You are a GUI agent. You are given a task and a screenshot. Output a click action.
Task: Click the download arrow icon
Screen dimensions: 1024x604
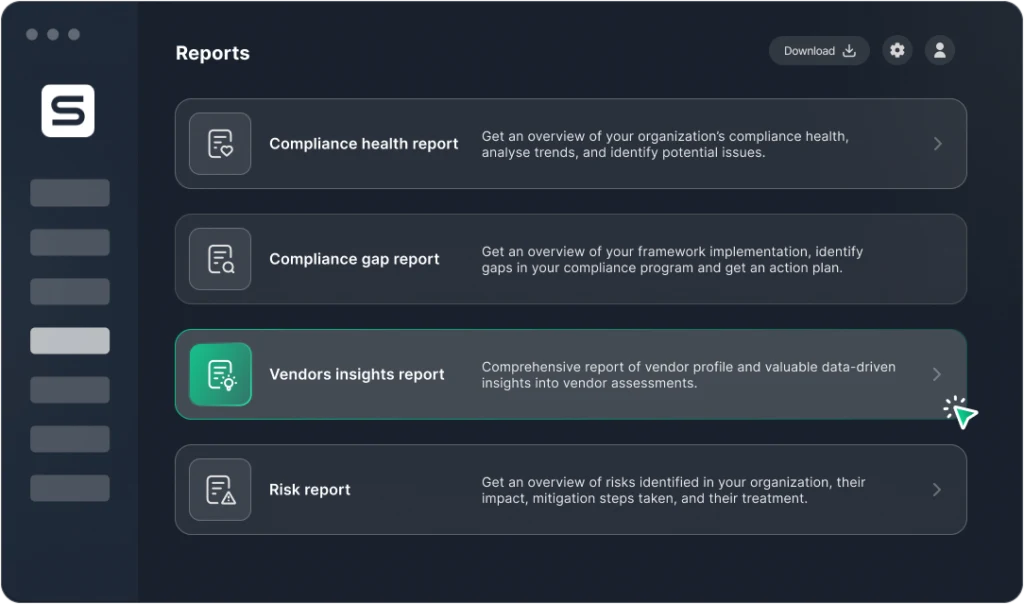[849, 51]
